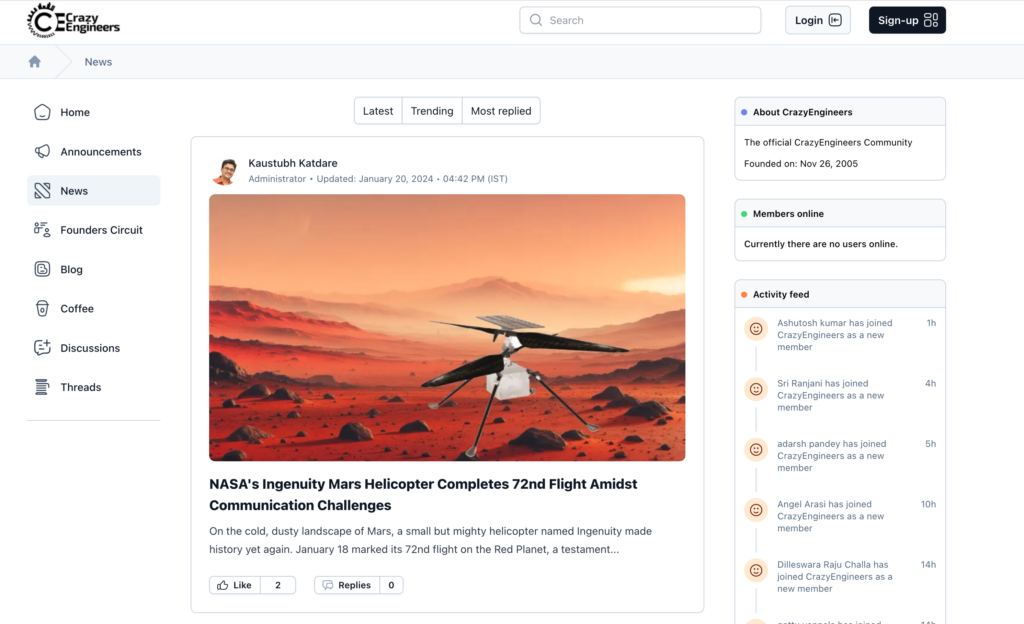Click the thumbs-up Like icon
The image size is (1024, 624).
[223, 585]
